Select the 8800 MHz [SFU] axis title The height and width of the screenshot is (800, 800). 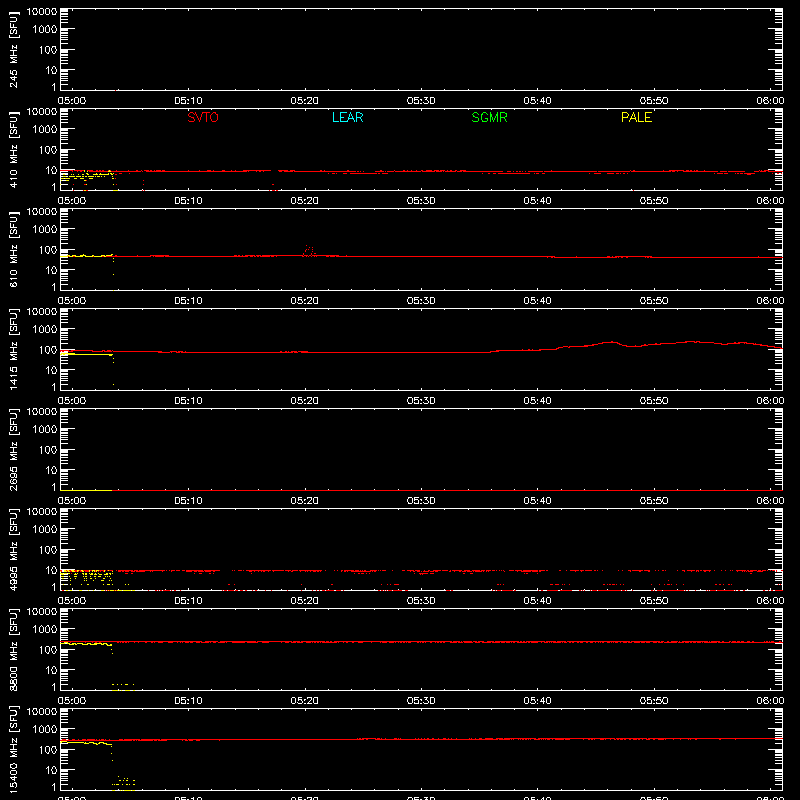(x=13, y=649)
